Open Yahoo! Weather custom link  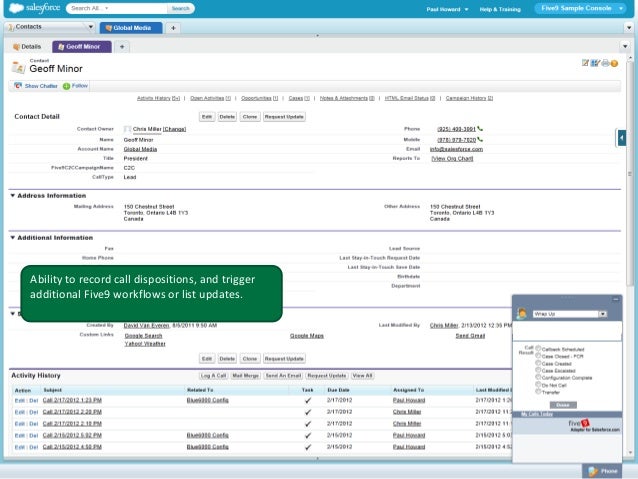[x=145, y=343]
